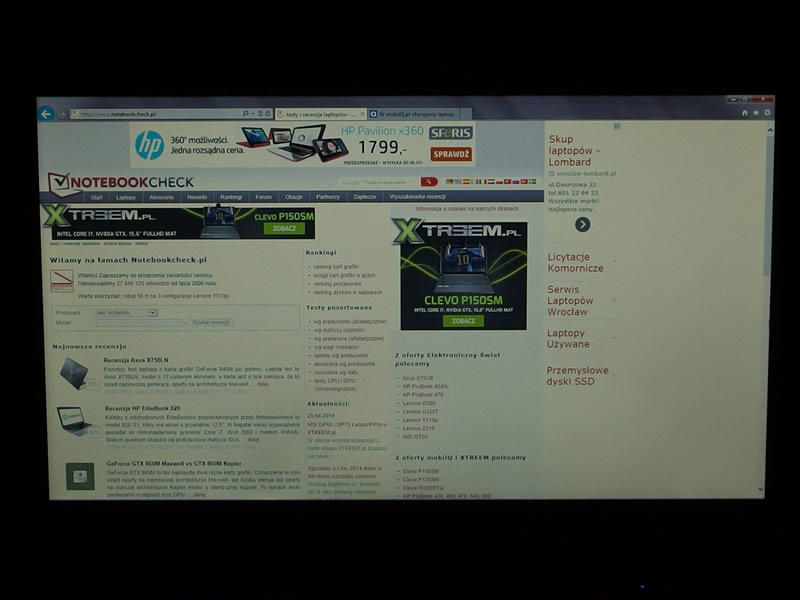This screenshot has width=800, height=600.
Task: Open the 'Laptopy Używane' ad link
Action: (x=568, y=338)
